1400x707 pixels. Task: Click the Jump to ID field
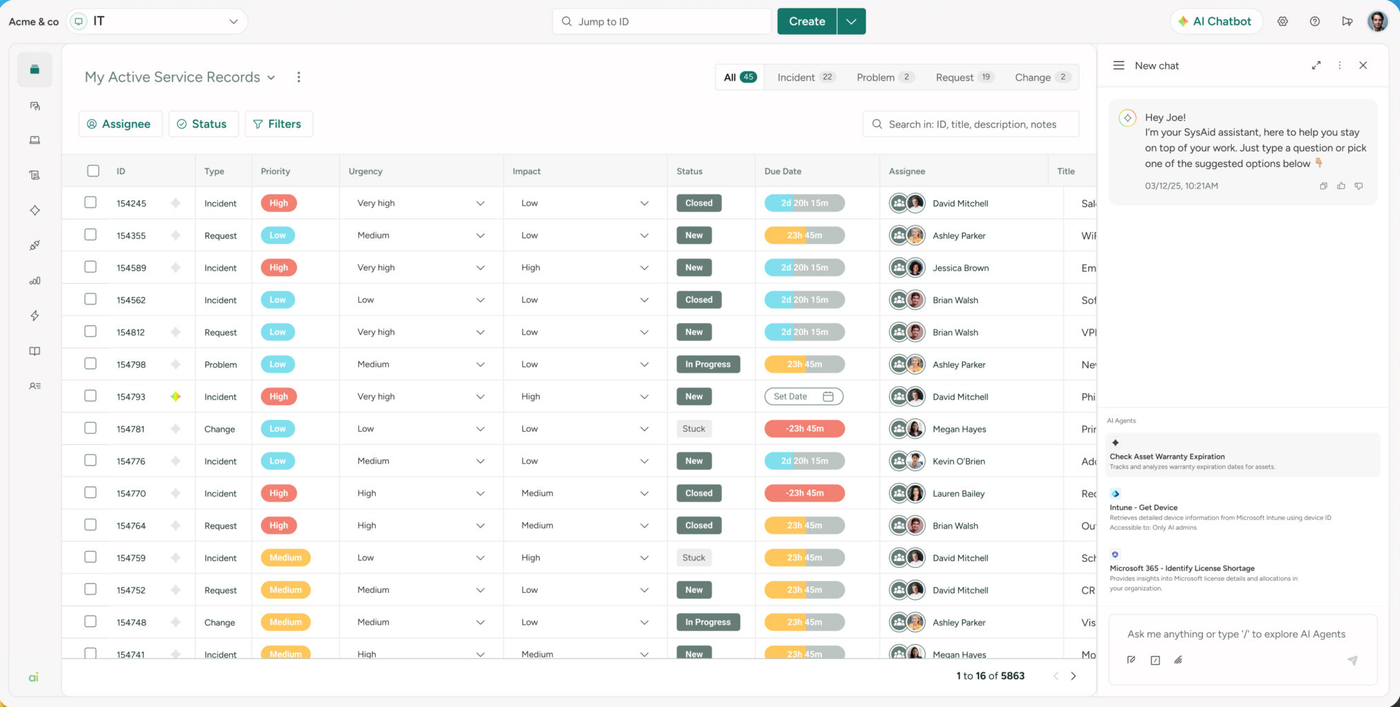click(x=663, y=21)
